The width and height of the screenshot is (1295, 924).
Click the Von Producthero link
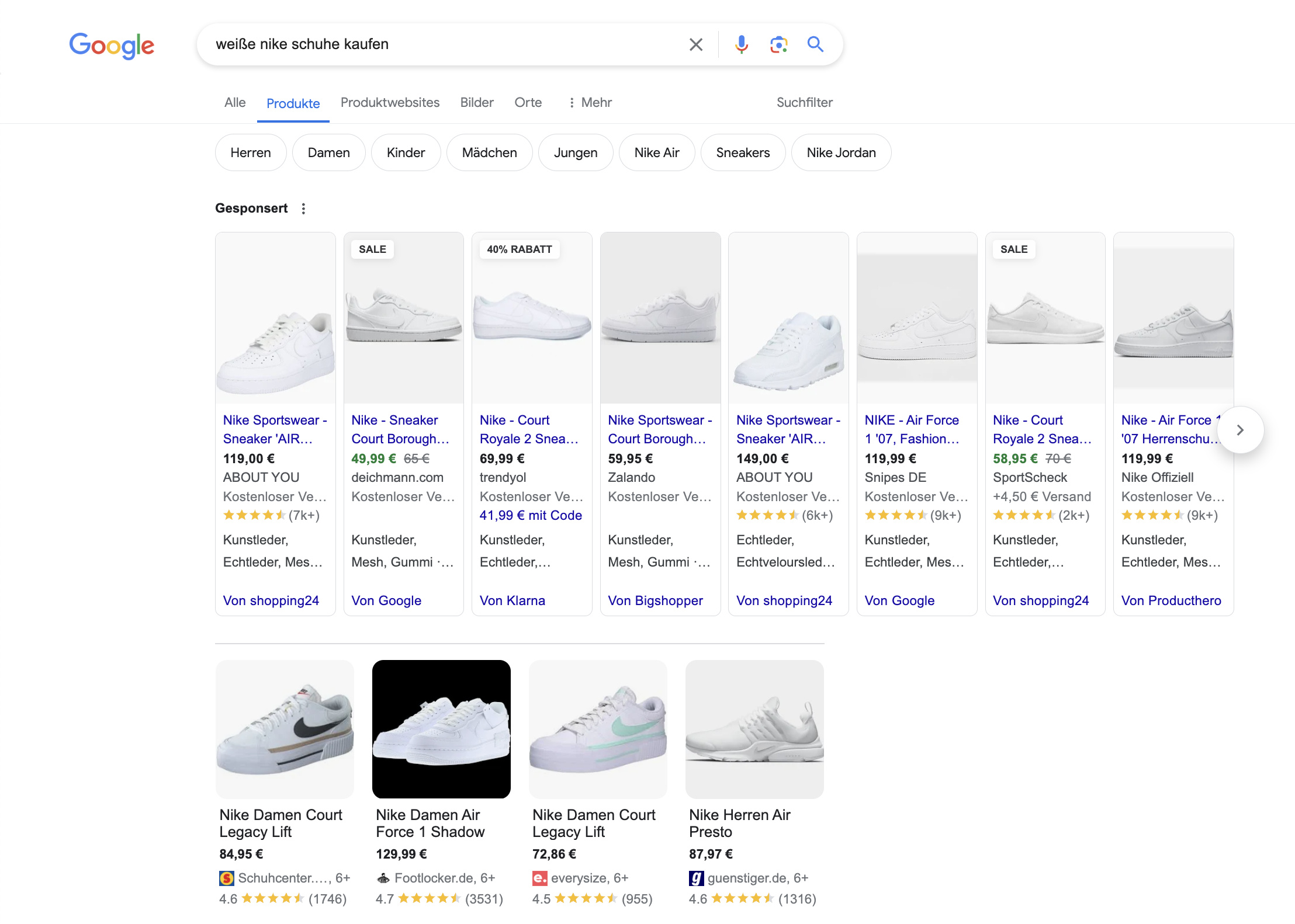click(1171, 600)
